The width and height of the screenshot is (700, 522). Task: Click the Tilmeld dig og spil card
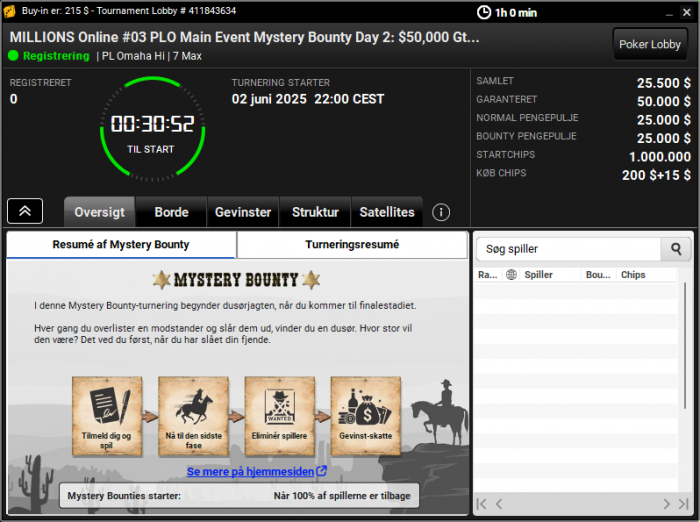[x=107, y=416]
